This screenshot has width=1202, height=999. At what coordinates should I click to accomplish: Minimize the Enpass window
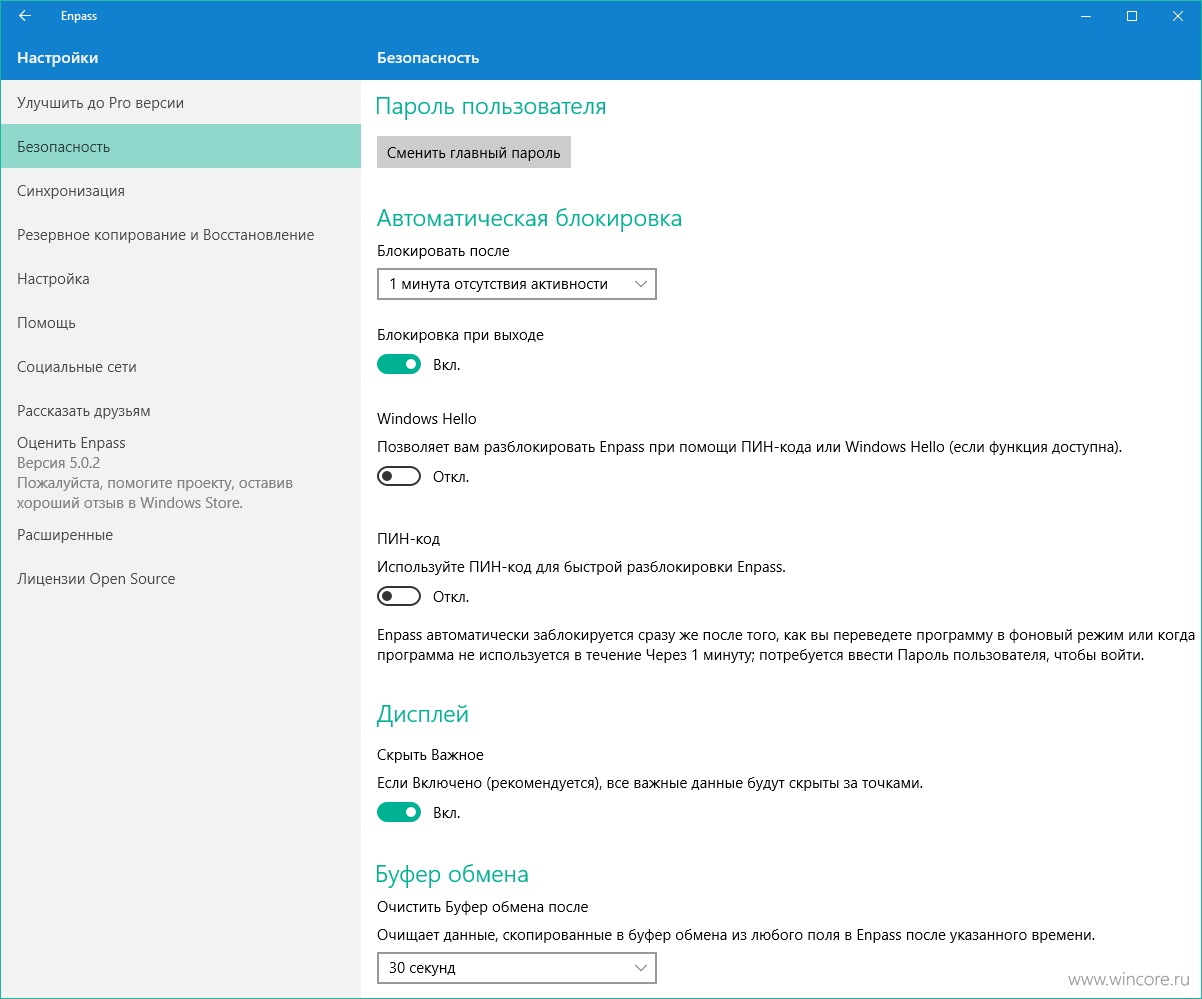click(x=1086, y=16)
